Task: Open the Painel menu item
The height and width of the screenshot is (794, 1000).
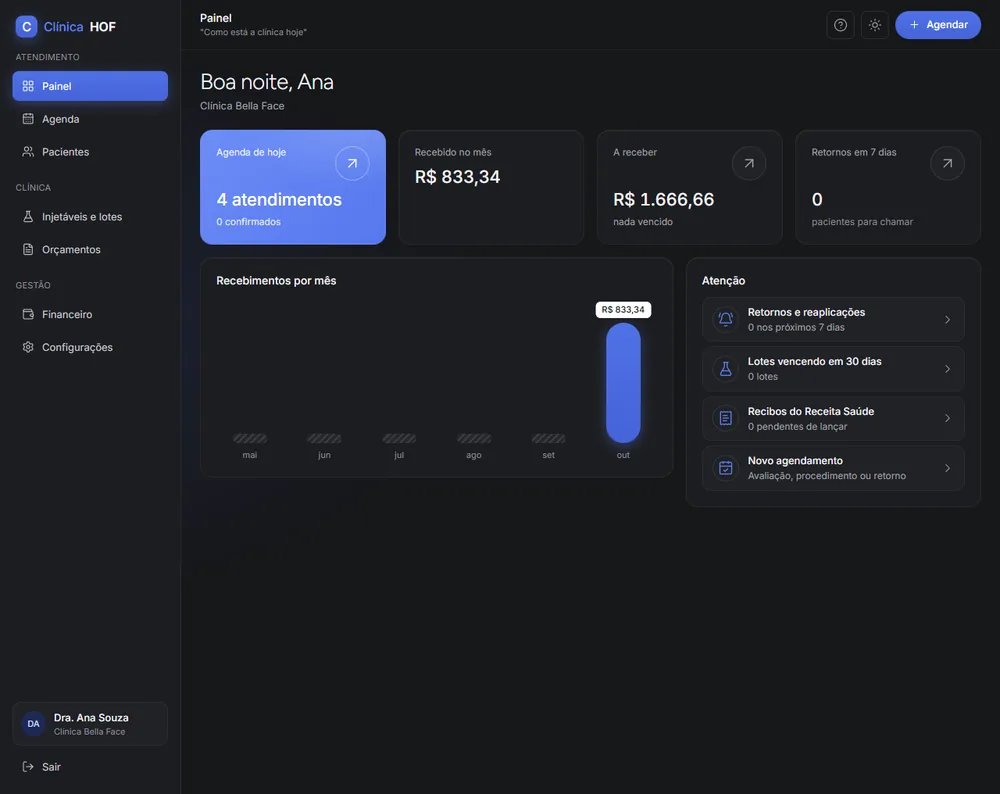Action: pyautogui.click(x=90, y=86)
